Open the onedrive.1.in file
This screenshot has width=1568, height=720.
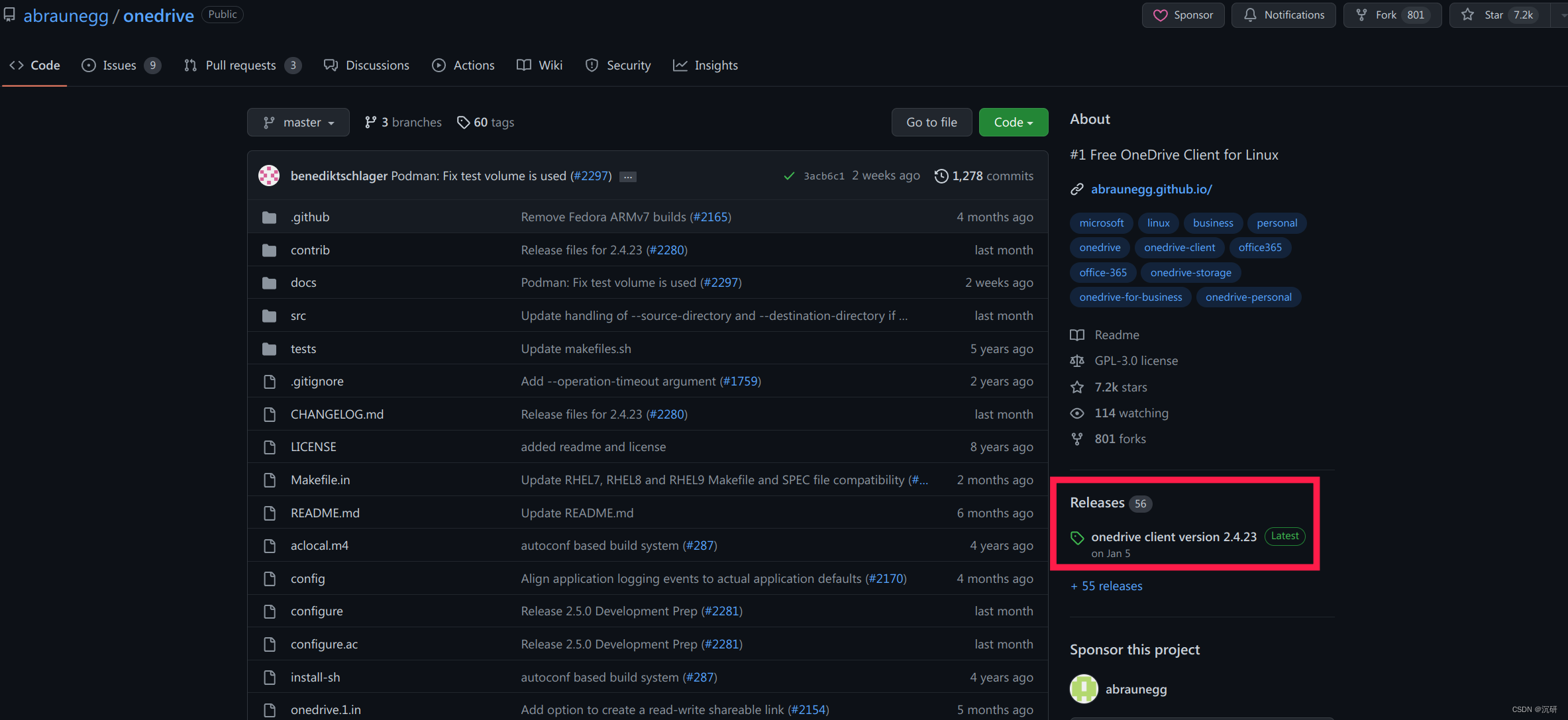[325, 710]
